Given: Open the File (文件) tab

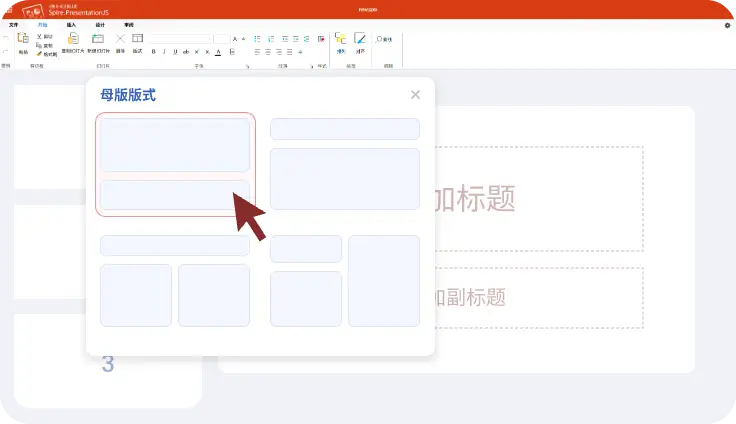Looking at the screenshot, I should click(x=14, y=25).
